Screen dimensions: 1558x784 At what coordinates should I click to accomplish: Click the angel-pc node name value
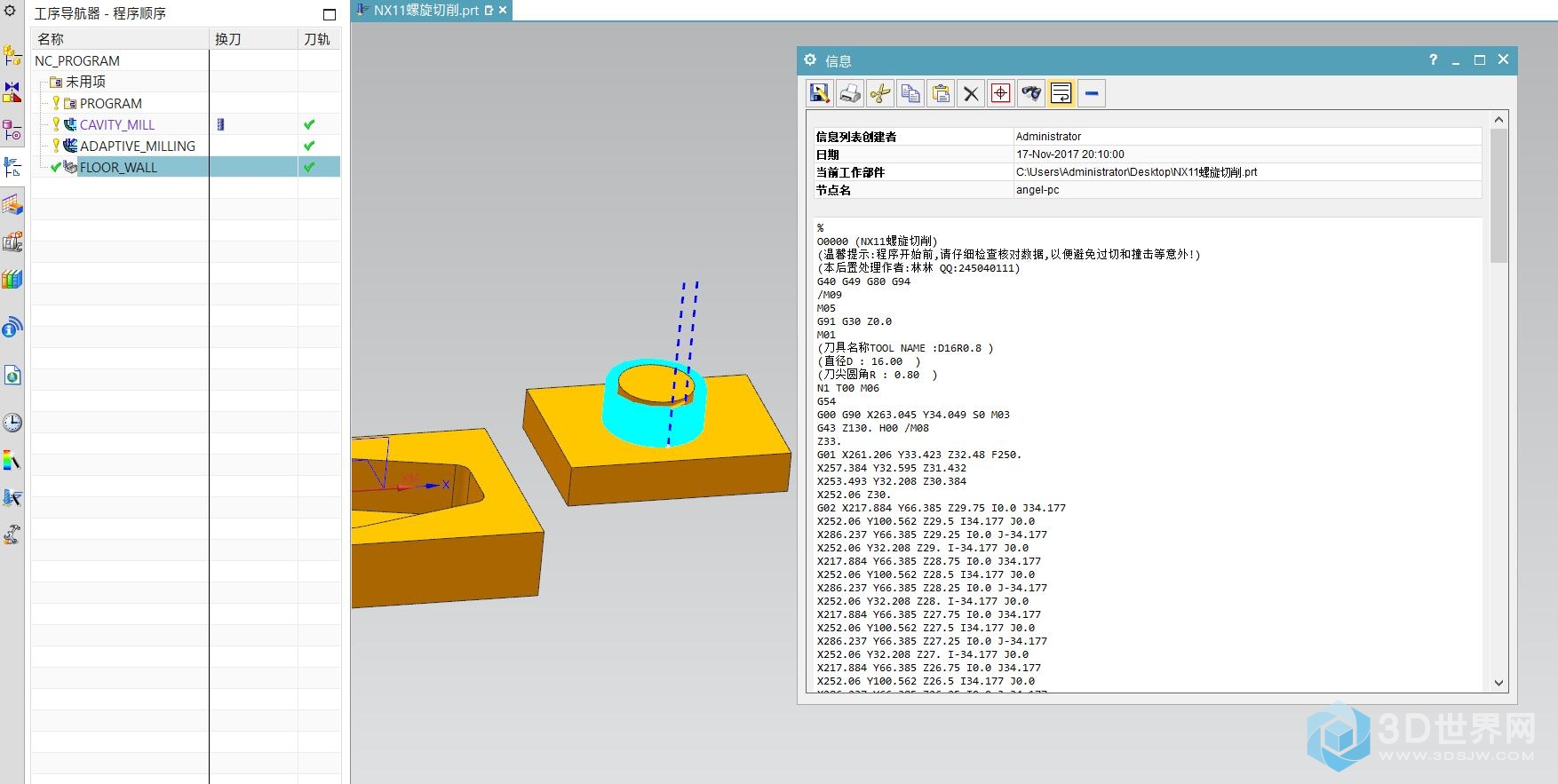pyautogui.click(x=1037, y=190)
